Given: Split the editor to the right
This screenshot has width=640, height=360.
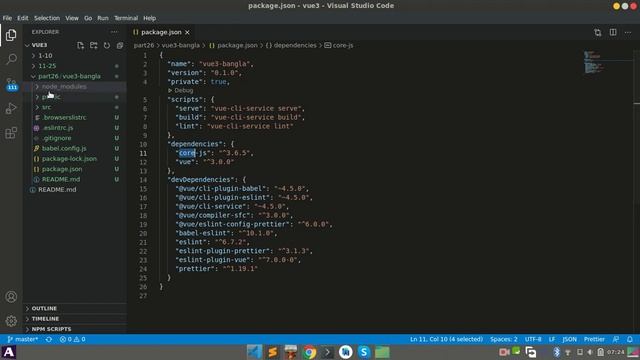Looking at the screenshot, I should (613, 32).
